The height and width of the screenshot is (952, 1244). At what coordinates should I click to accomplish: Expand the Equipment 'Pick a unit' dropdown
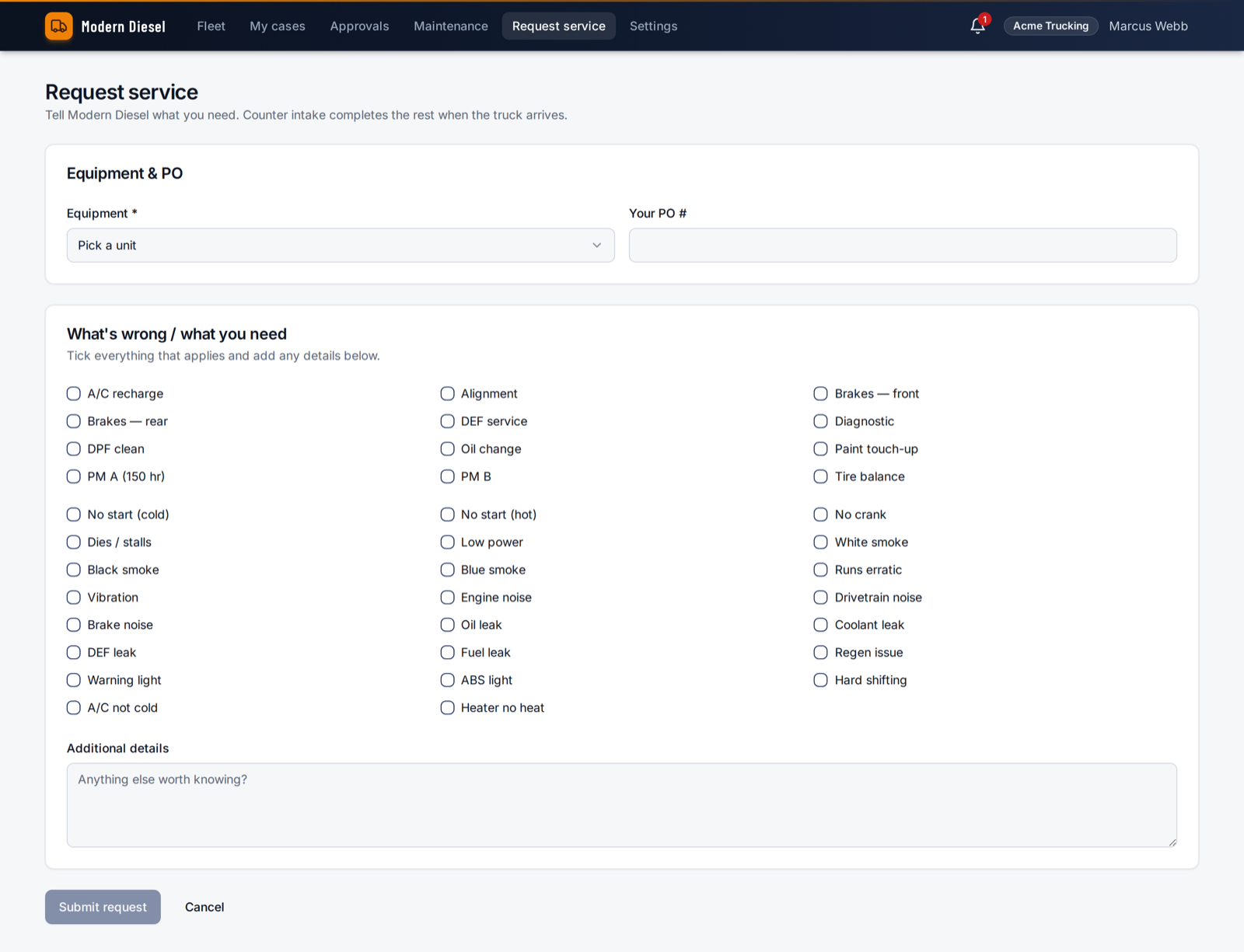point(341,245)
